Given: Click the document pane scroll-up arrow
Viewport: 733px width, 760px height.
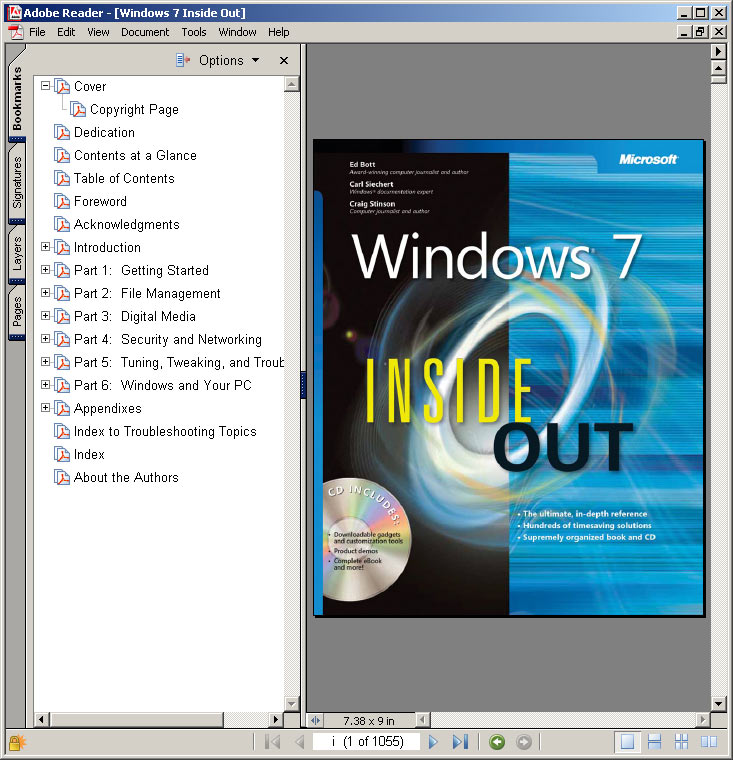Looking at the screenshot, I should (x=718, y=68).
